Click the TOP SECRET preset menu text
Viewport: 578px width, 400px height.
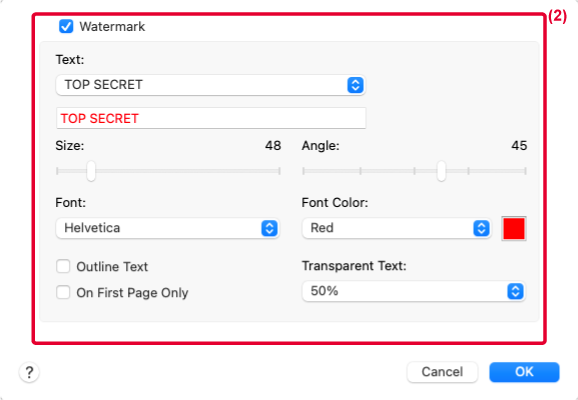(x=104, y=85)
